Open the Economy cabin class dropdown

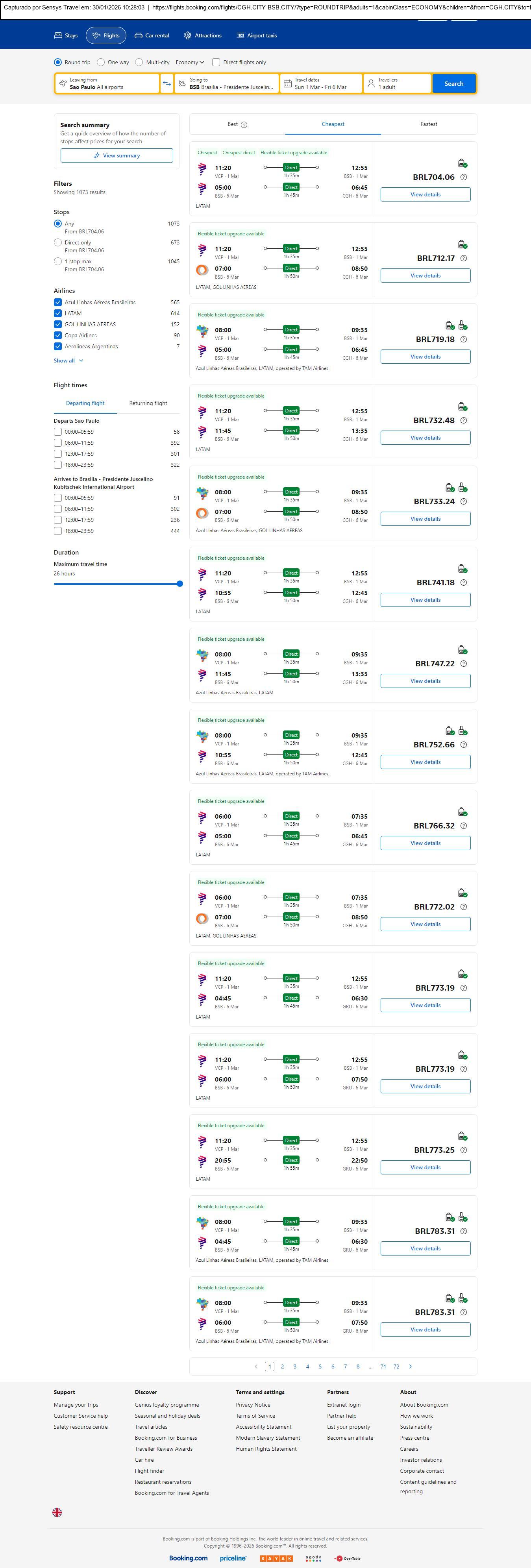click(189, 62)
